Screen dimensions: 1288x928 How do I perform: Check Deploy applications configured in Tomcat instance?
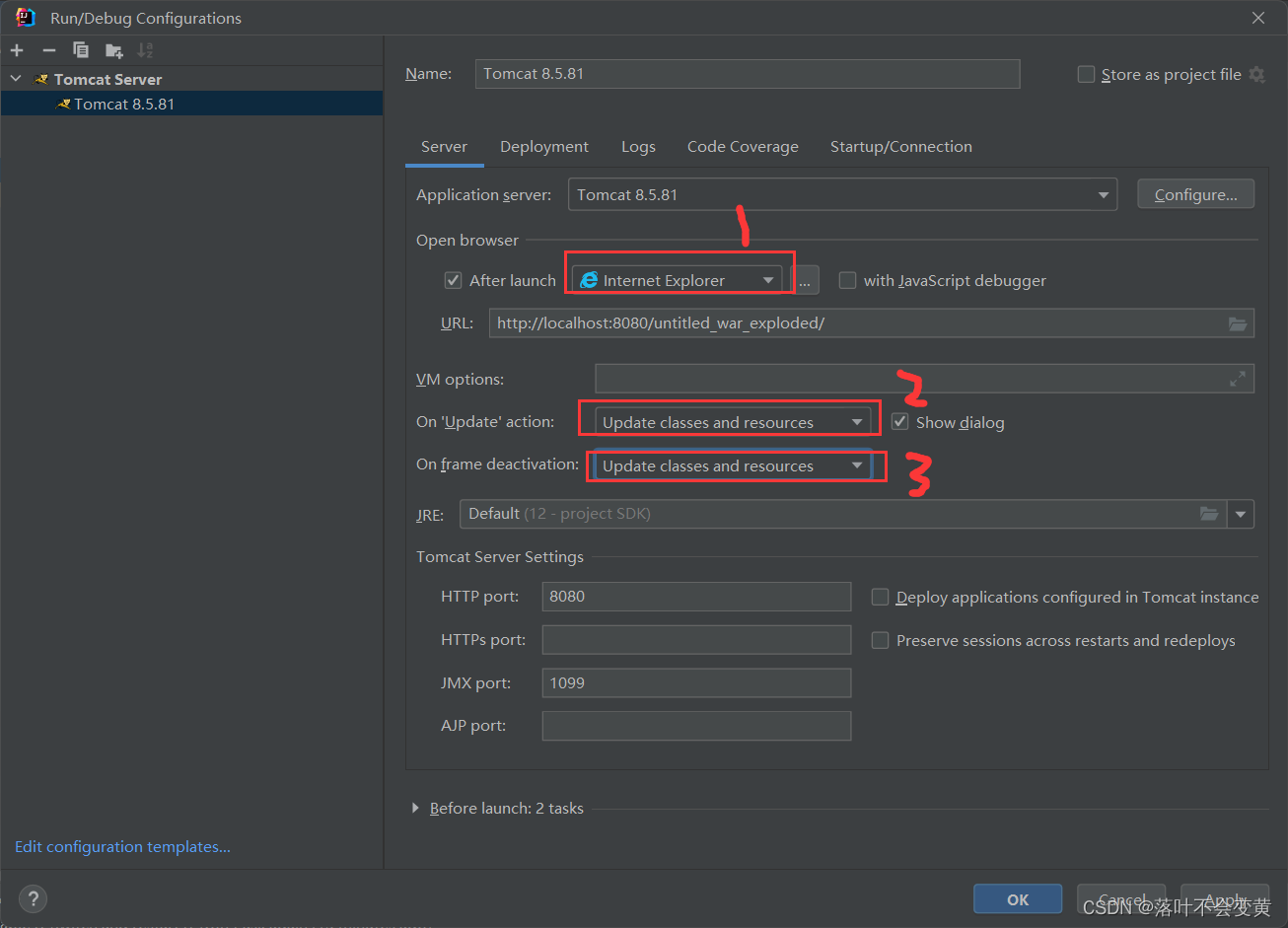pyautogui.click(x=881, y=597)
